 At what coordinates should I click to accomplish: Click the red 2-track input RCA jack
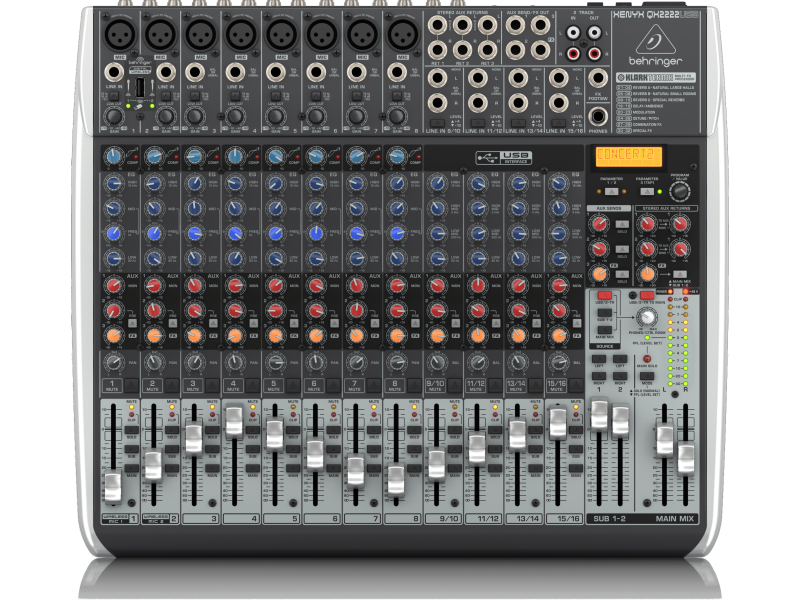coord(574,53)
